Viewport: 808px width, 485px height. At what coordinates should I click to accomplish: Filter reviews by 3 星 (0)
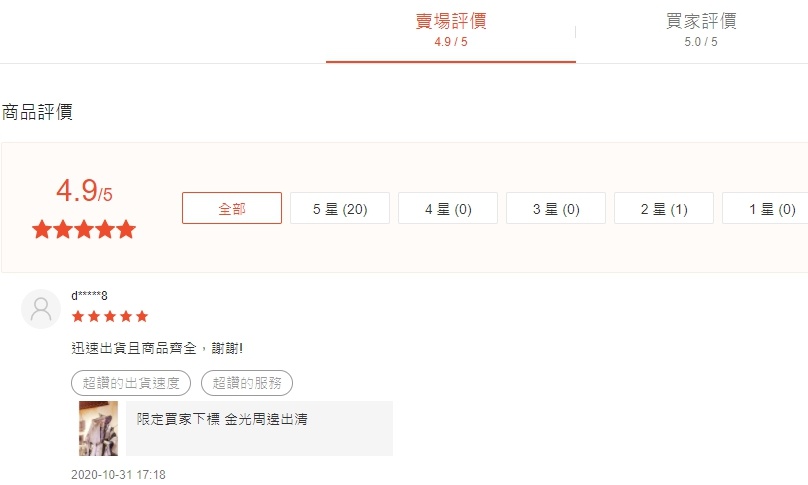(x=556, y=208)
